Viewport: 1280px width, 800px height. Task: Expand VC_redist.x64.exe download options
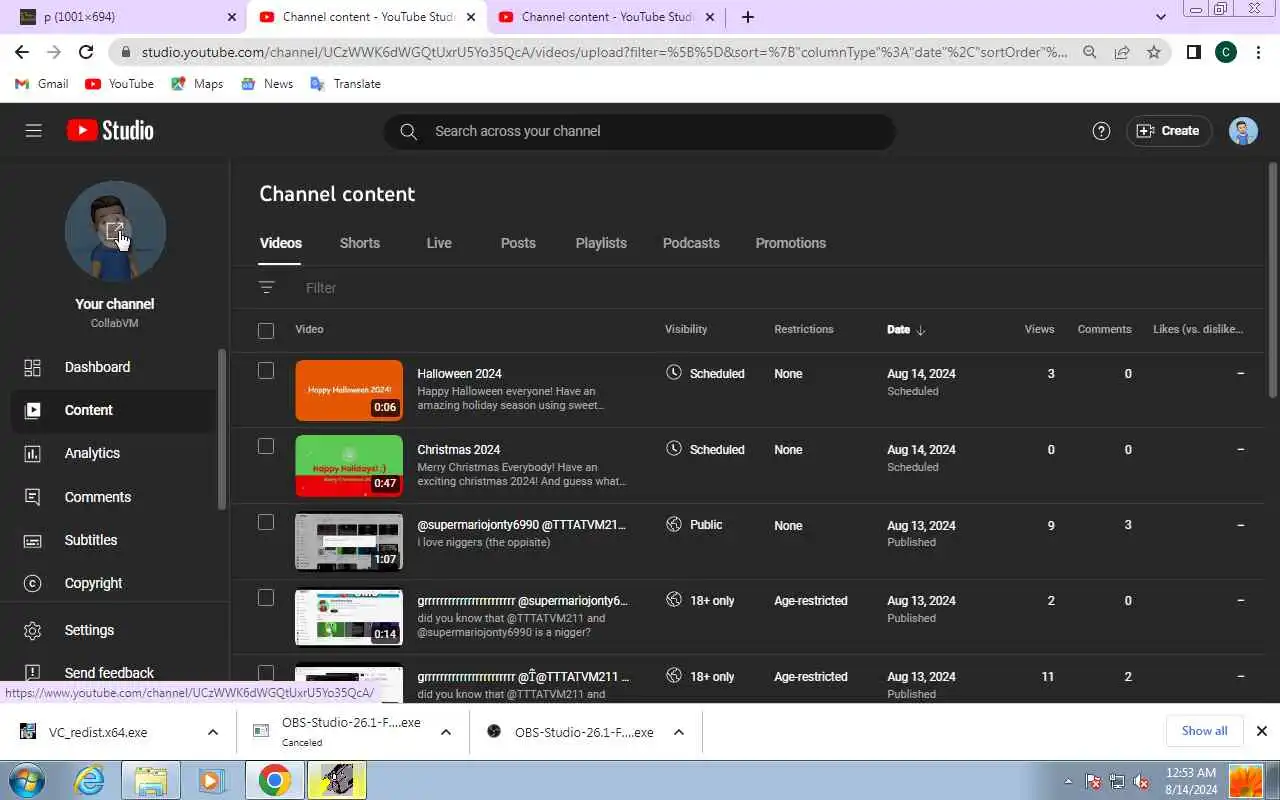[x=213, y=732]
